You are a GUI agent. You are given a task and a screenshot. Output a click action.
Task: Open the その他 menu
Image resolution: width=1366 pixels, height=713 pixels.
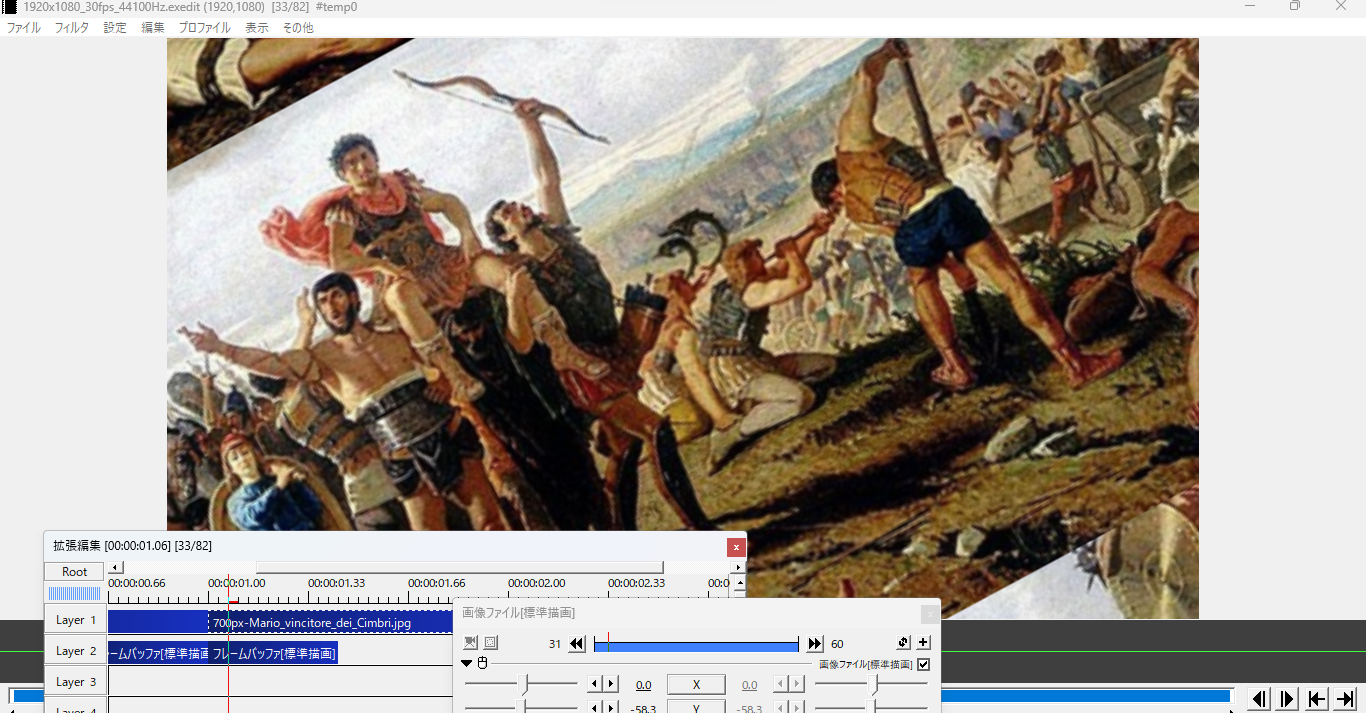(298, 28)
